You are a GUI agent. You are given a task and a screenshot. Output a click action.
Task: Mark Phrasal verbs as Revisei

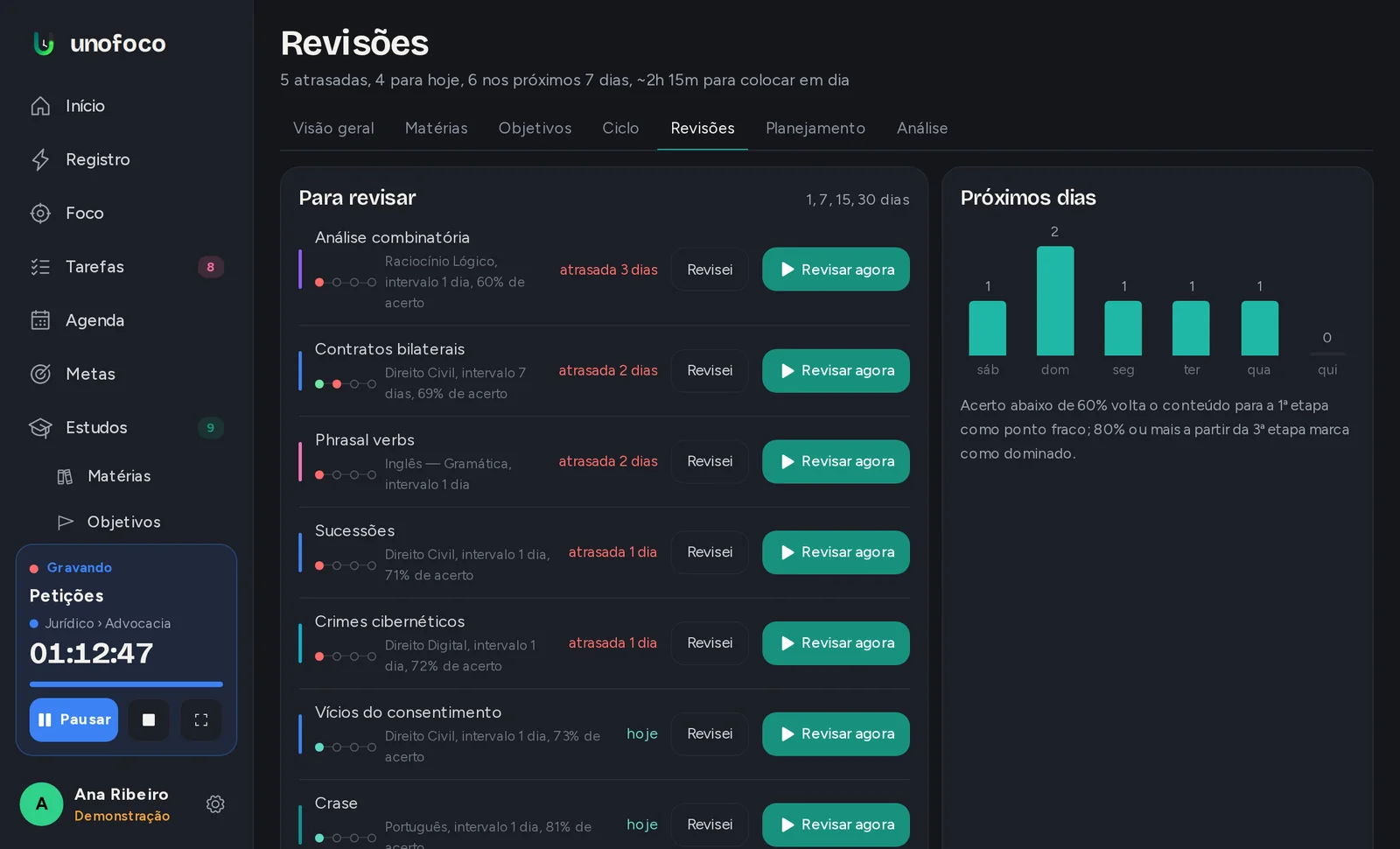pos(710,462)
